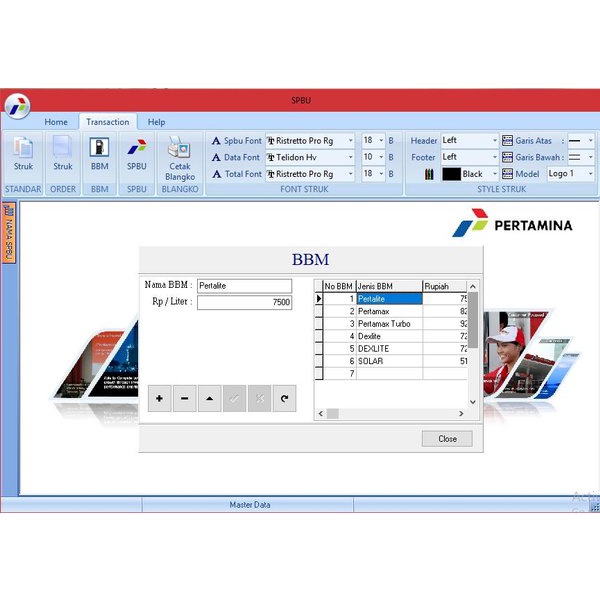Screen dimensions: 600x600
Task: Click the grid scroll right arrow
Action: [461, 413]
